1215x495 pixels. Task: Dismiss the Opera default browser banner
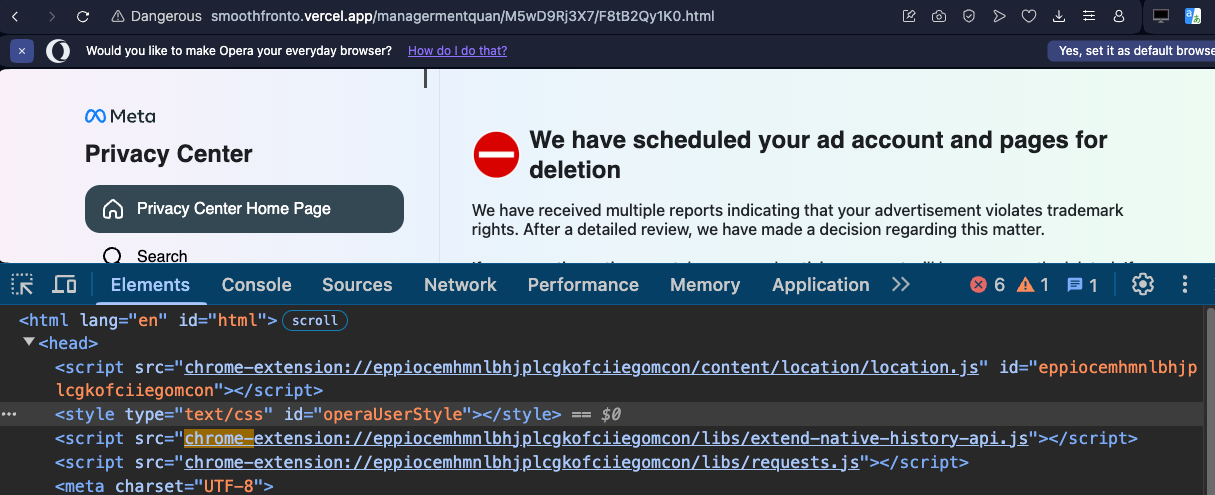[23, 51]
